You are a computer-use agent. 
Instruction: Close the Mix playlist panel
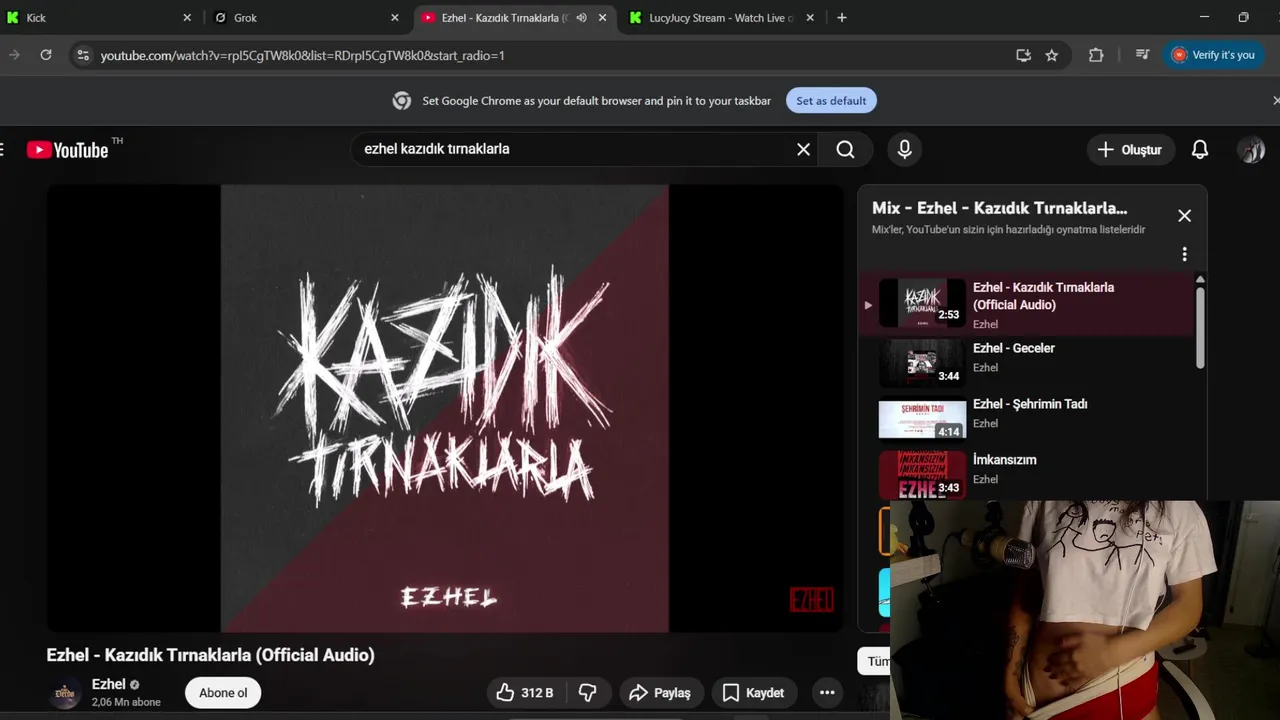tap(1184, 216)
